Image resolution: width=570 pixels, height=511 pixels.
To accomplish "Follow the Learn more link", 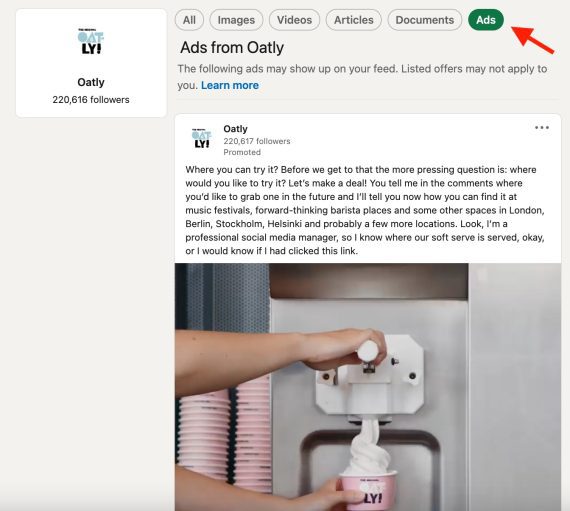I will (230, 85).
